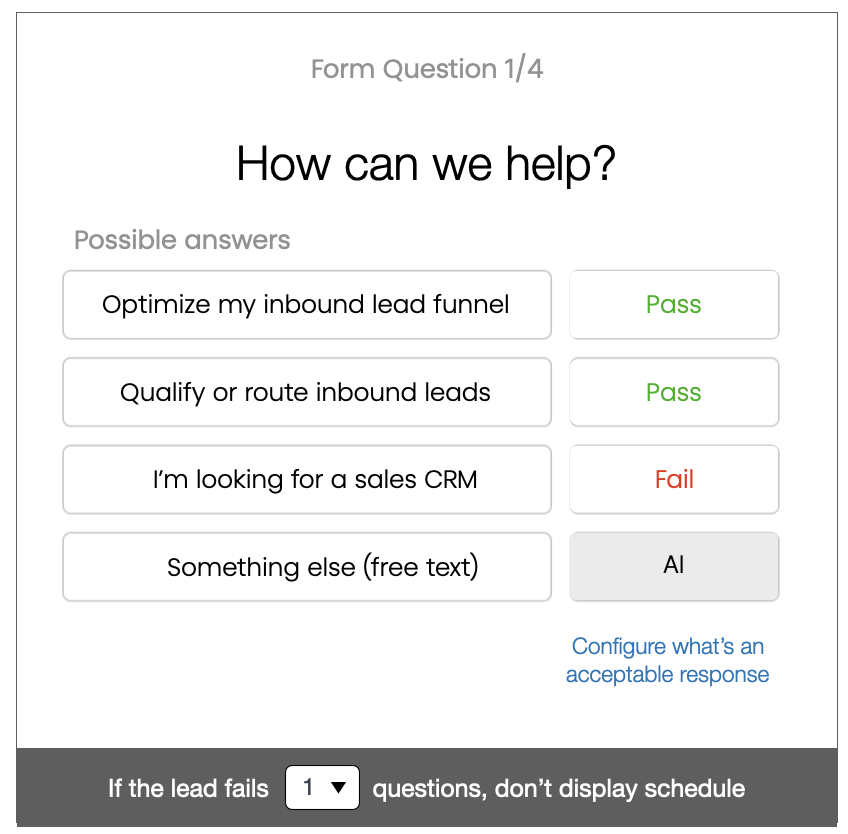Select the AI evaluation button for free text

[x=674, y=566]
